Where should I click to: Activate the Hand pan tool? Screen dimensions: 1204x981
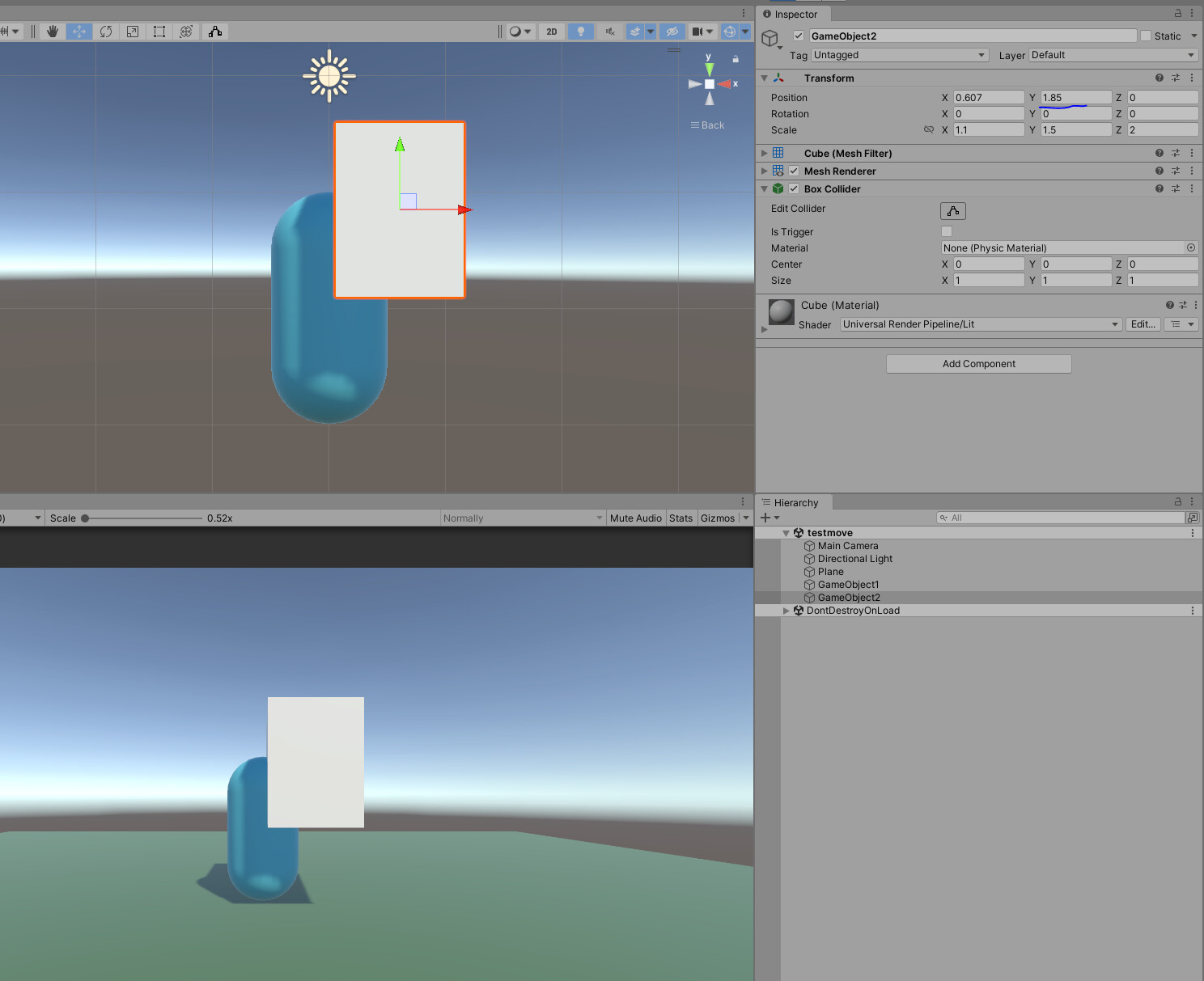pyautogui.click(x=52, y=32)
